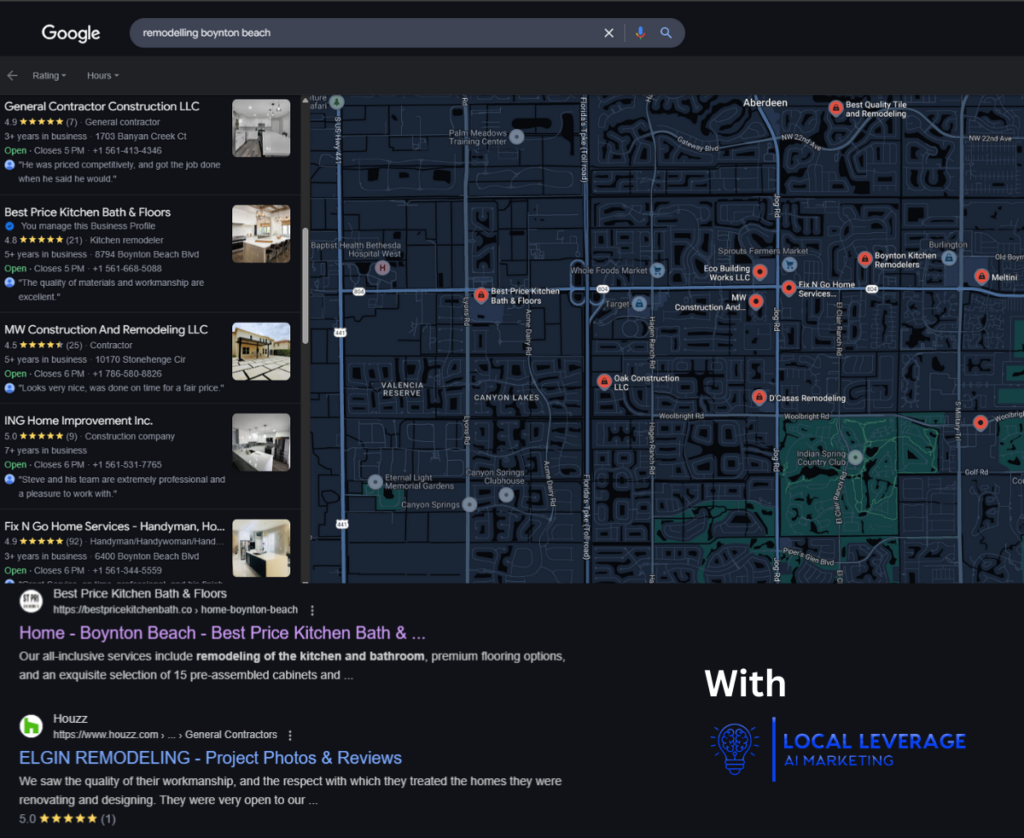1024x838 pixels.
Task: Click the map pin near Woolbright Rd at right edge
Action: [980, 423]
